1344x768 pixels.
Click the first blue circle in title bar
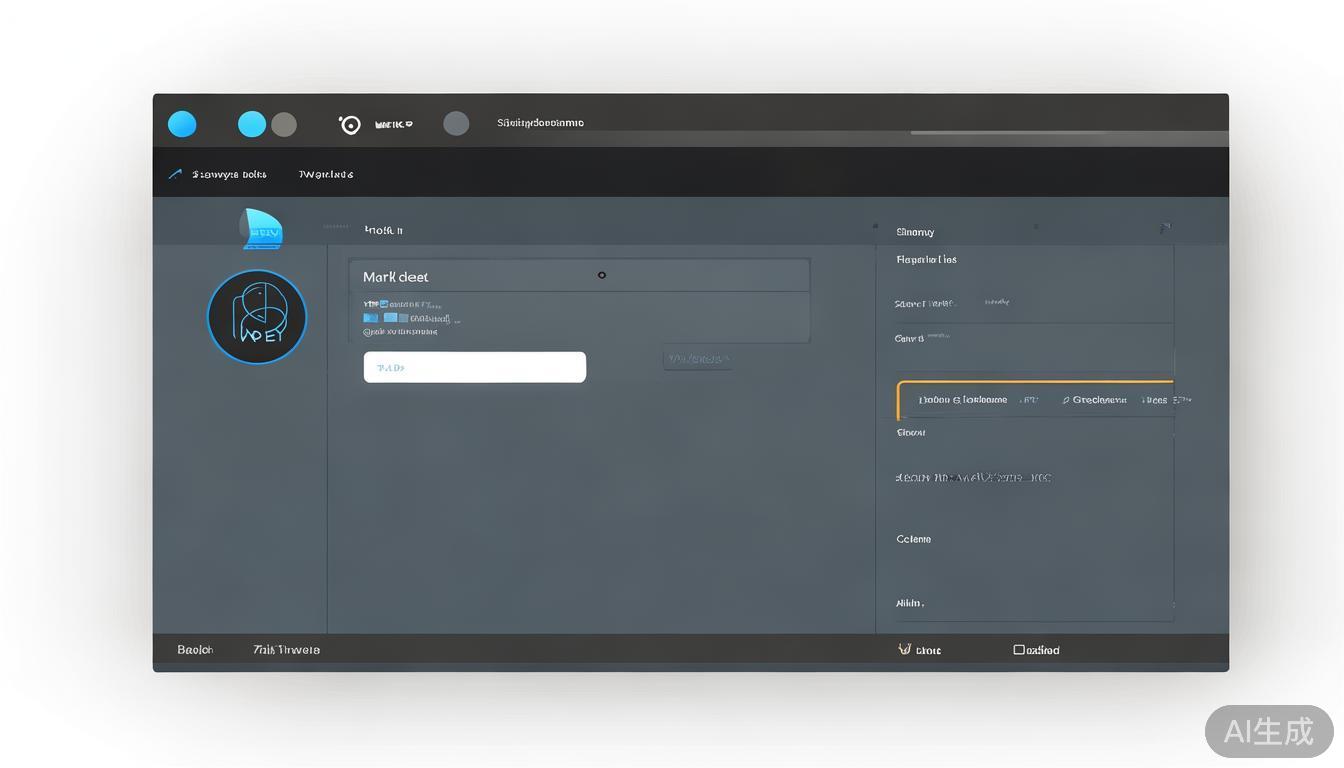(182, 124)
